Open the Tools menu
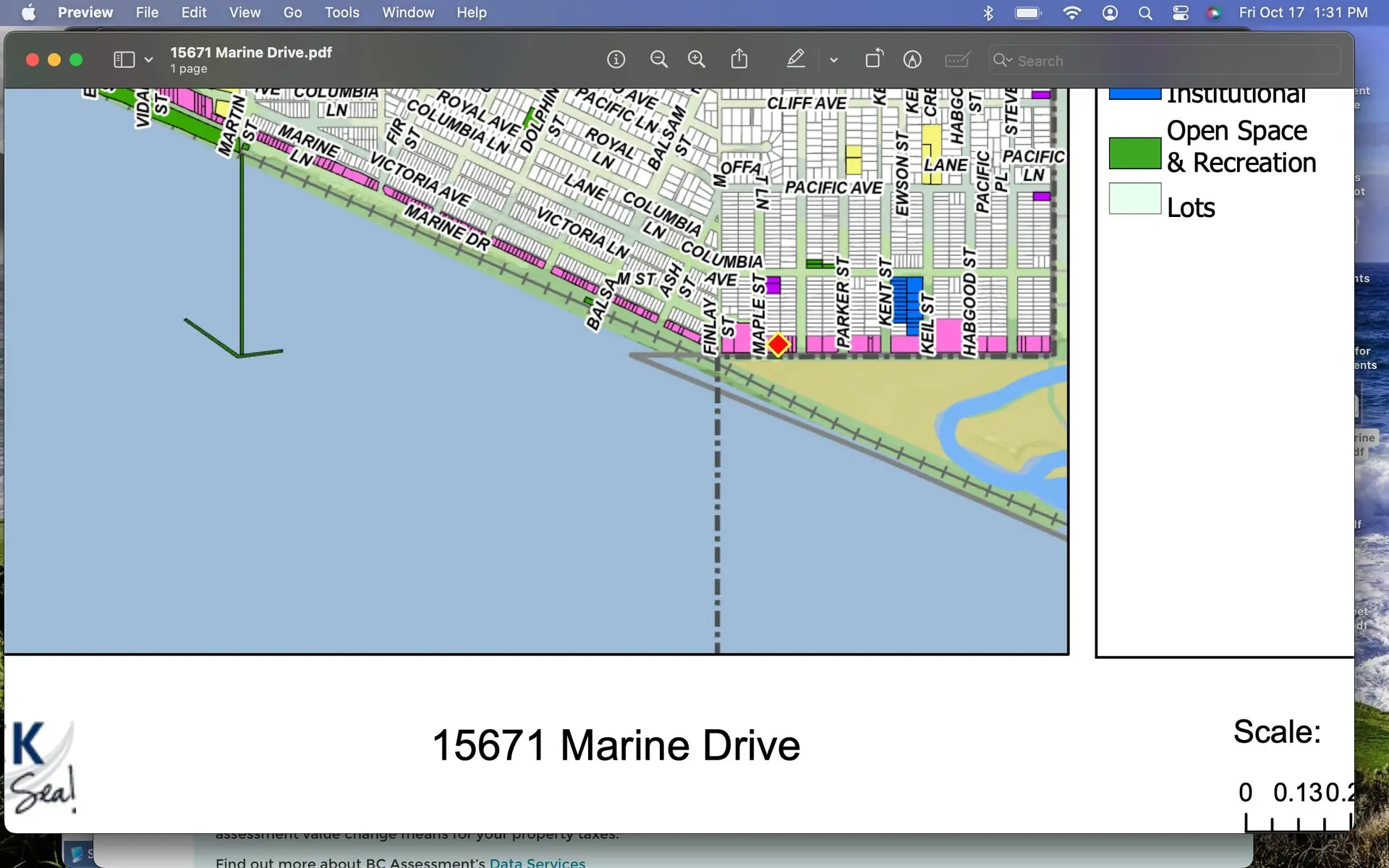 pos(341,12)
